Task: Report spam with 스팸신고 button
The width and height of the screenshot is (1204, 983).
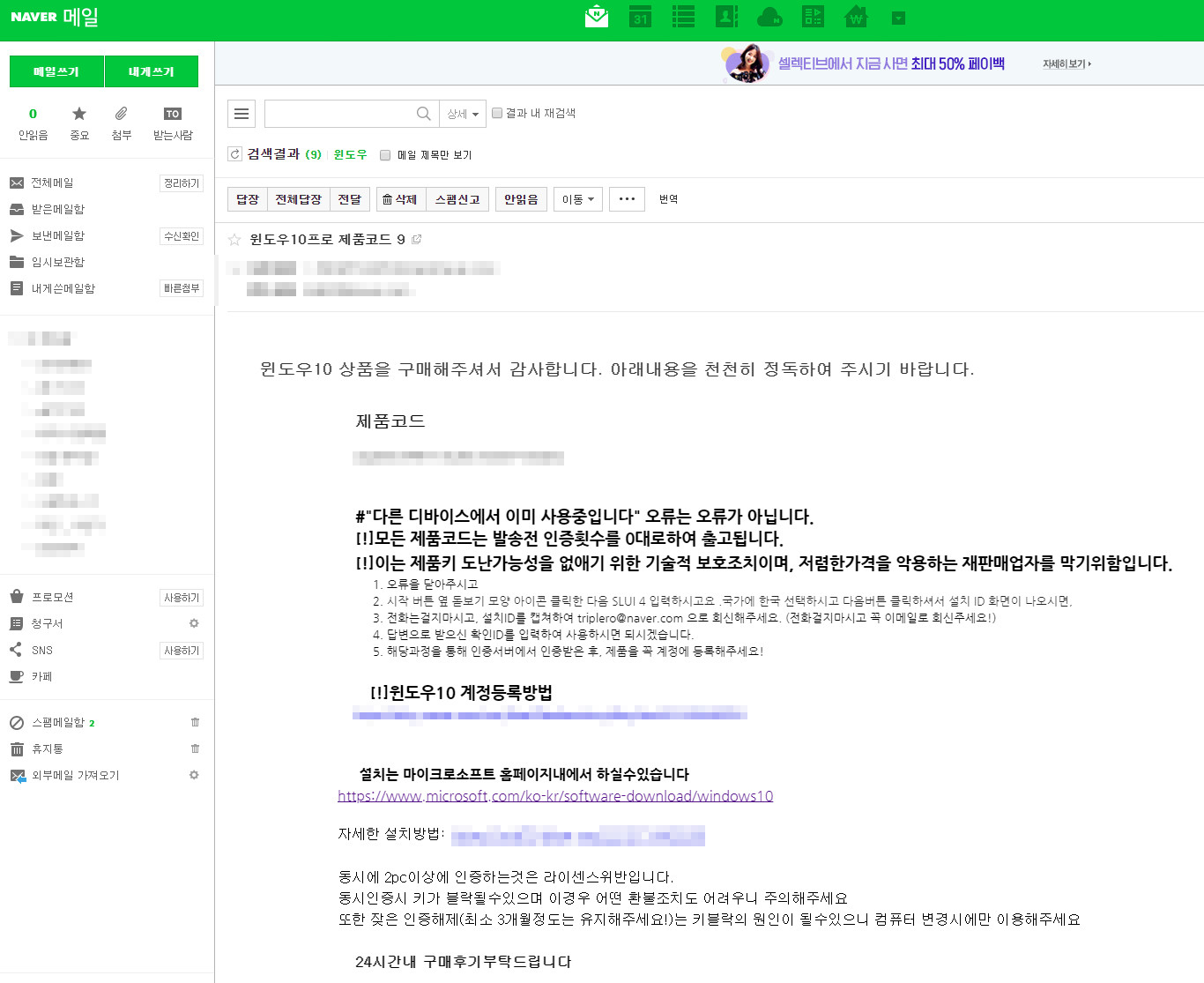Action: (x=457, y=199)
